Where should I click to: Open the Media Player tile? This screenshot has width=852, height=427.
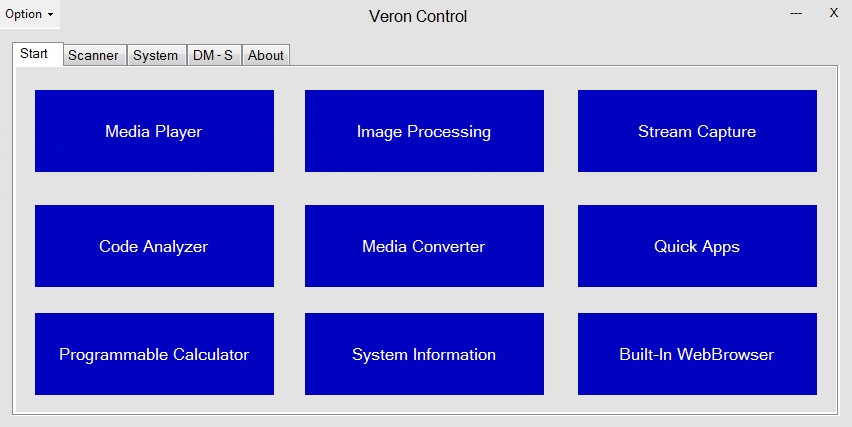coord(154,131)
